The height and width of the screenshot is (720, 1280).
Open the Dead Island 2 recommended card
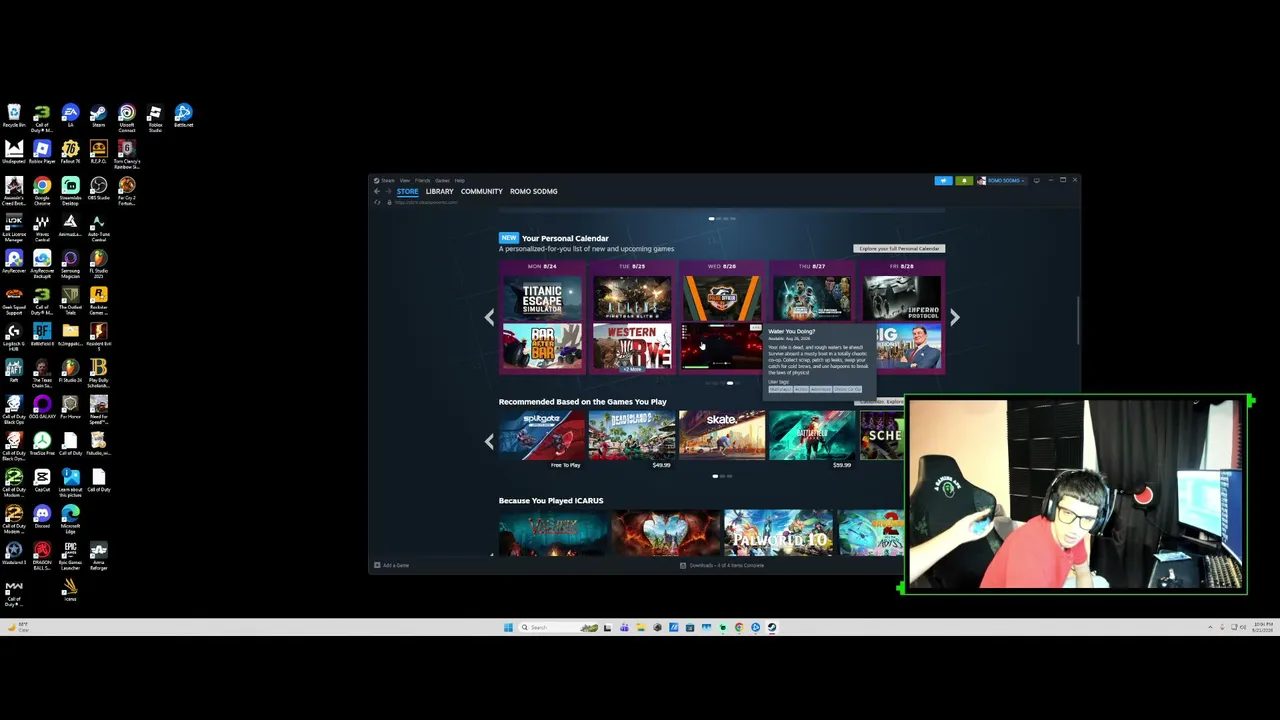coord(631,435)
